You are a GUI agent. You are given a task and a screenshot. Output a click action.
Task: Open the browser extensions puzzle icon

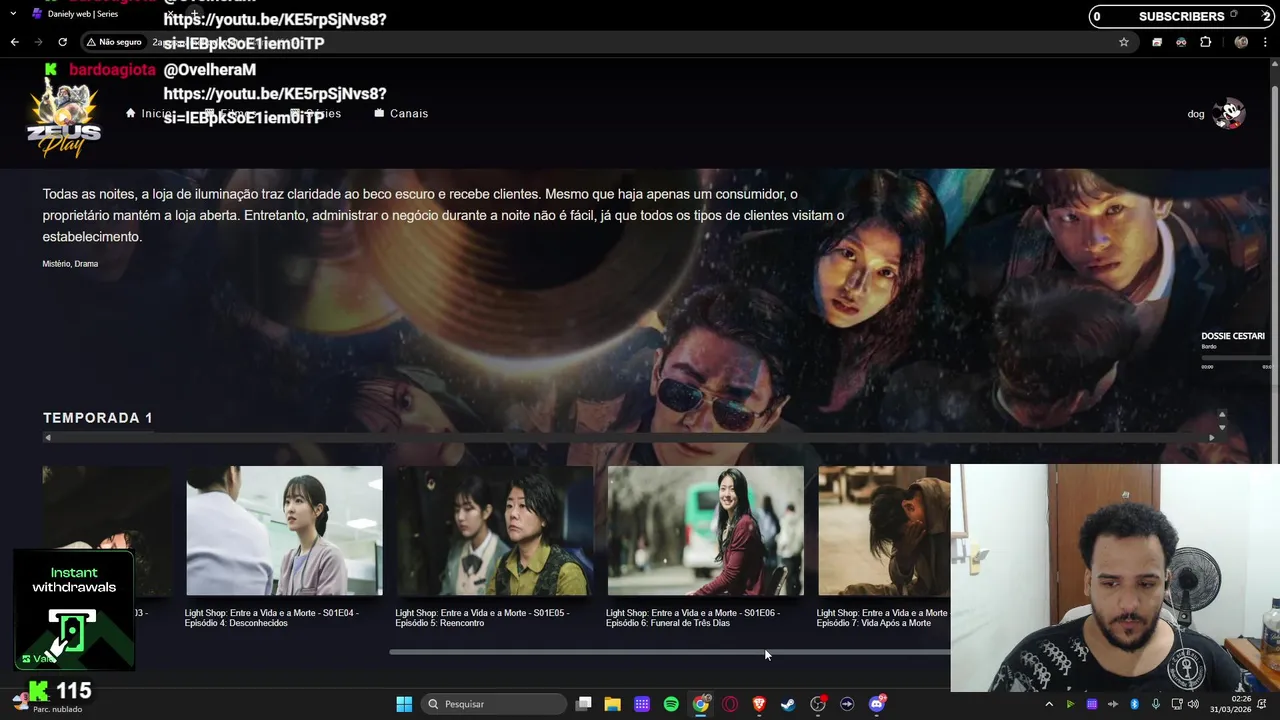(x=1205, y=42)
